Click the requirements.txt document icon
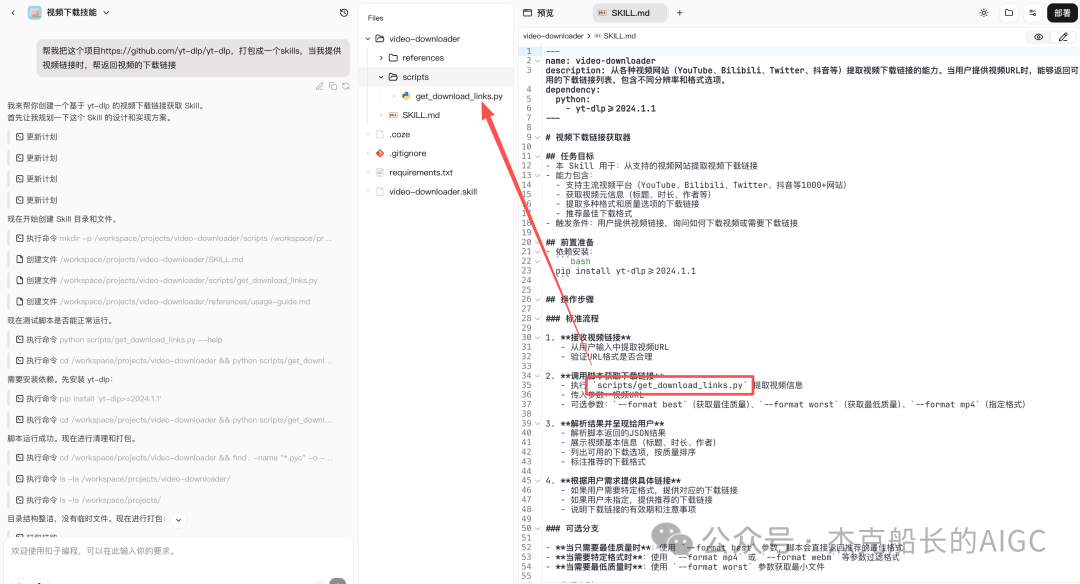Screen dimensions: 1080x584 coord(380,172)
